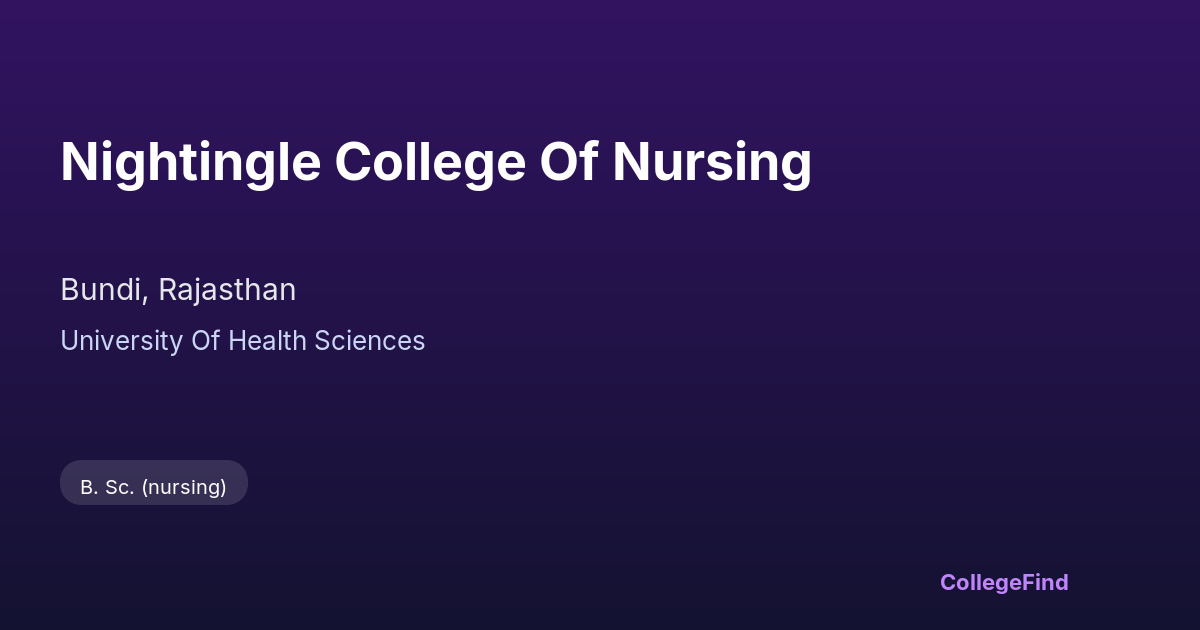Open the CollegeFind brand link

pyautogui.click(x=1003, y=582)
